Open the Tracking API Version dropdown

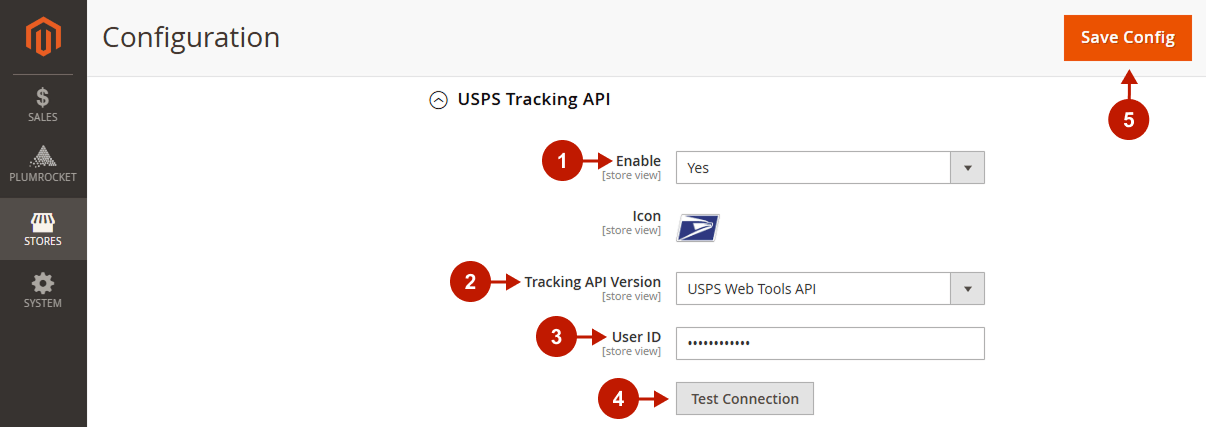point(830,289)
